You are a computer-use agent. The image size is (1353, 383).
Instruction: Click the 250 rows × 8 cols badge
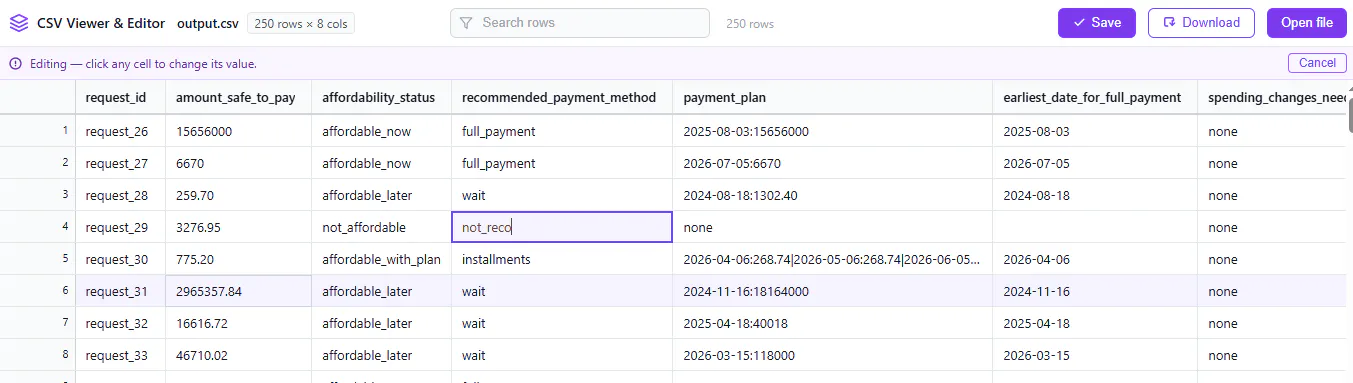click(300, 23)
